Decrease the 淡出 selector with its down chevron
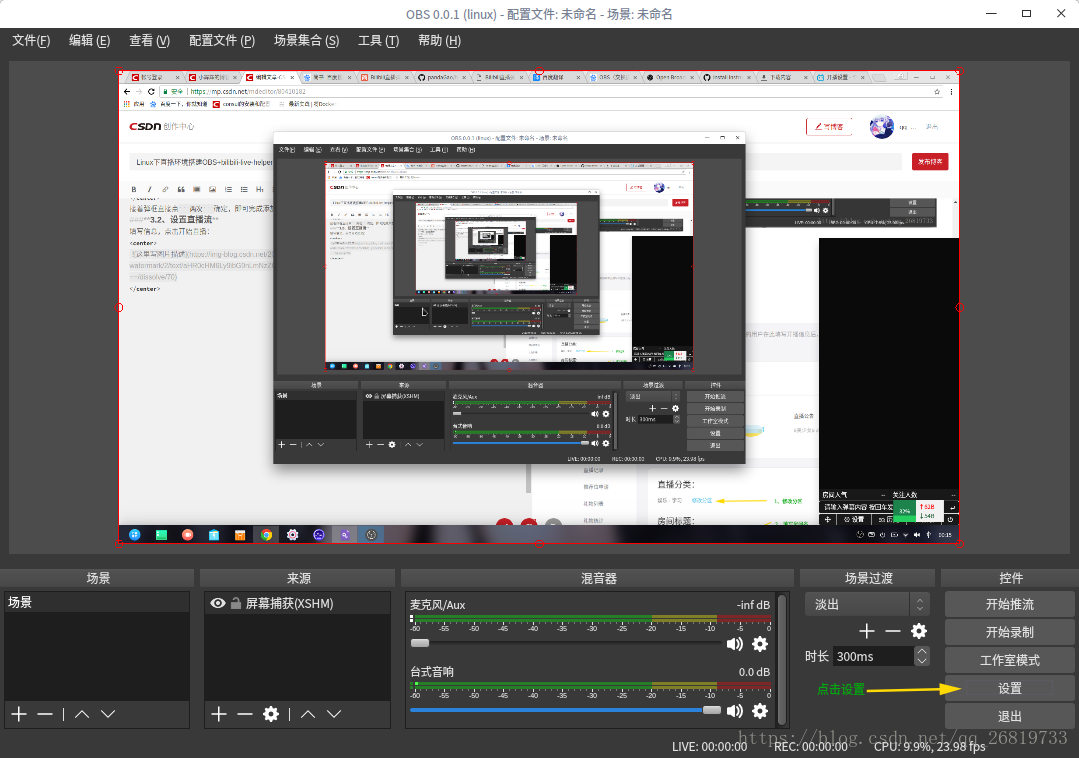 click(x=920, y=608)
